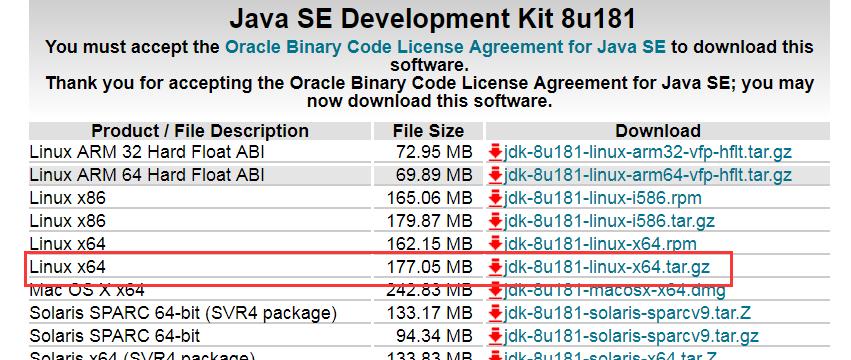Click the Download column header
Image resolution: width=851 pixels, height=360 pixels.
[657, 131]
